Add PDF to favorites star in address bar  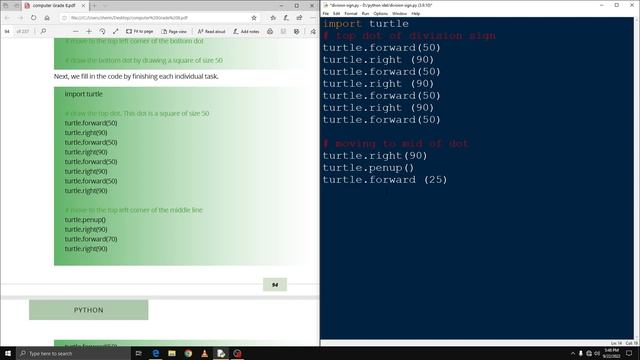point(254,18)
